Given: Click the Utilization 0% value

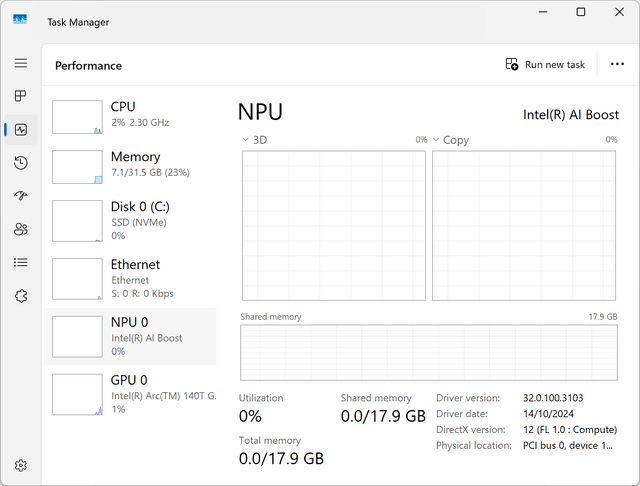Looking at the screenshot, I should click(x=250, y=416).
